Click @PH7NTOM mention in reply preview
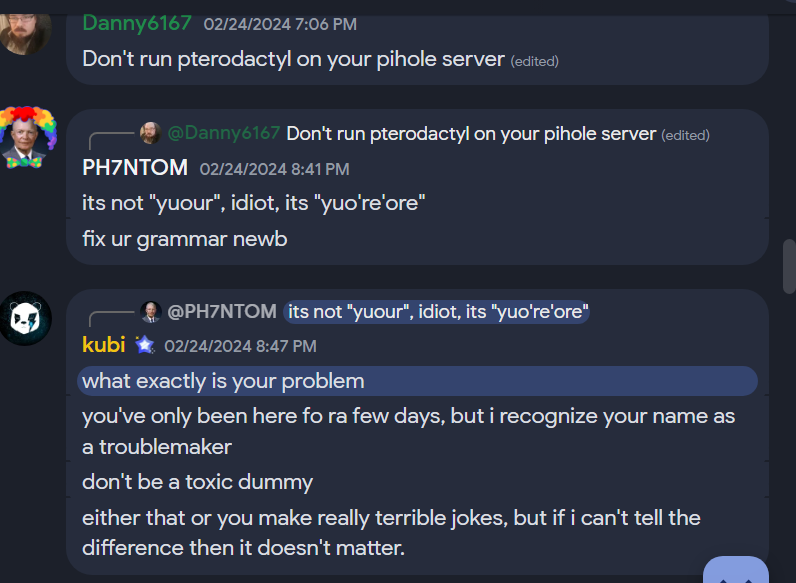 tap(222, 311)
